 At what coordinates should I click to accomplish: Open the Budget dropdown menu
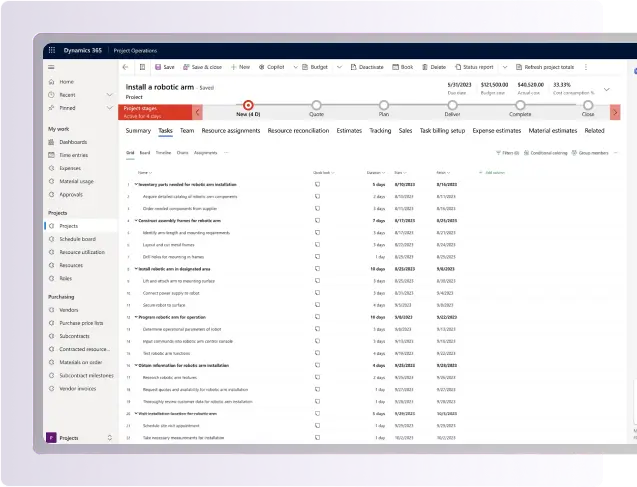tap(315, 67)
